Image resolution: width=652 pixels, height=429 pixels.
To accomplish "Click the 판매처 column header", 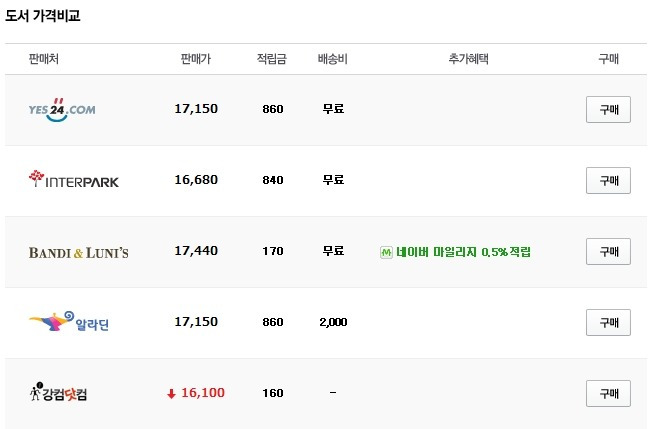I will (44, 59).
